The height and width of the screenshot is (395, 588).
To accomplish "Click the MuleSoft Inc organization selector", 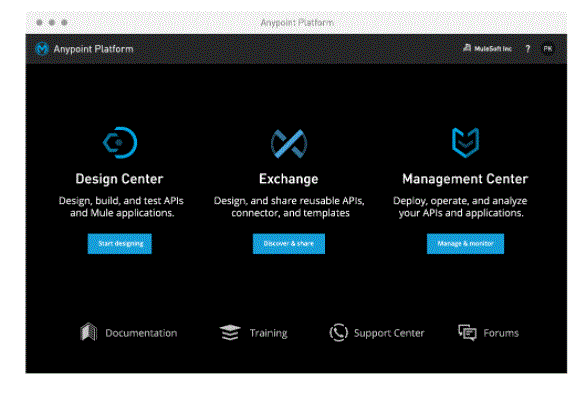I will click(488, 49).
